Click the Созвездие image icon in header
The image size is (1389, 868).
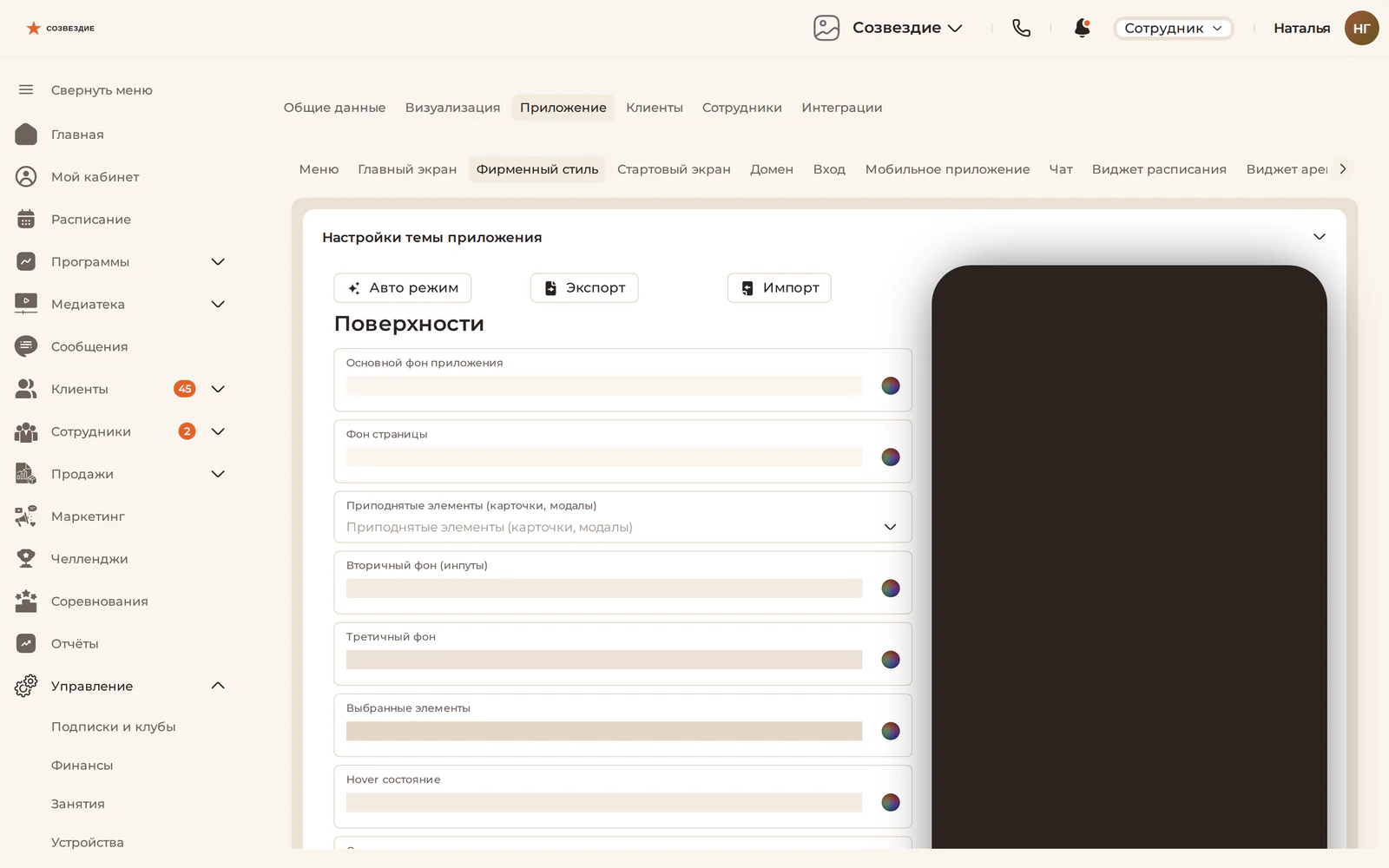click(826, 28)
